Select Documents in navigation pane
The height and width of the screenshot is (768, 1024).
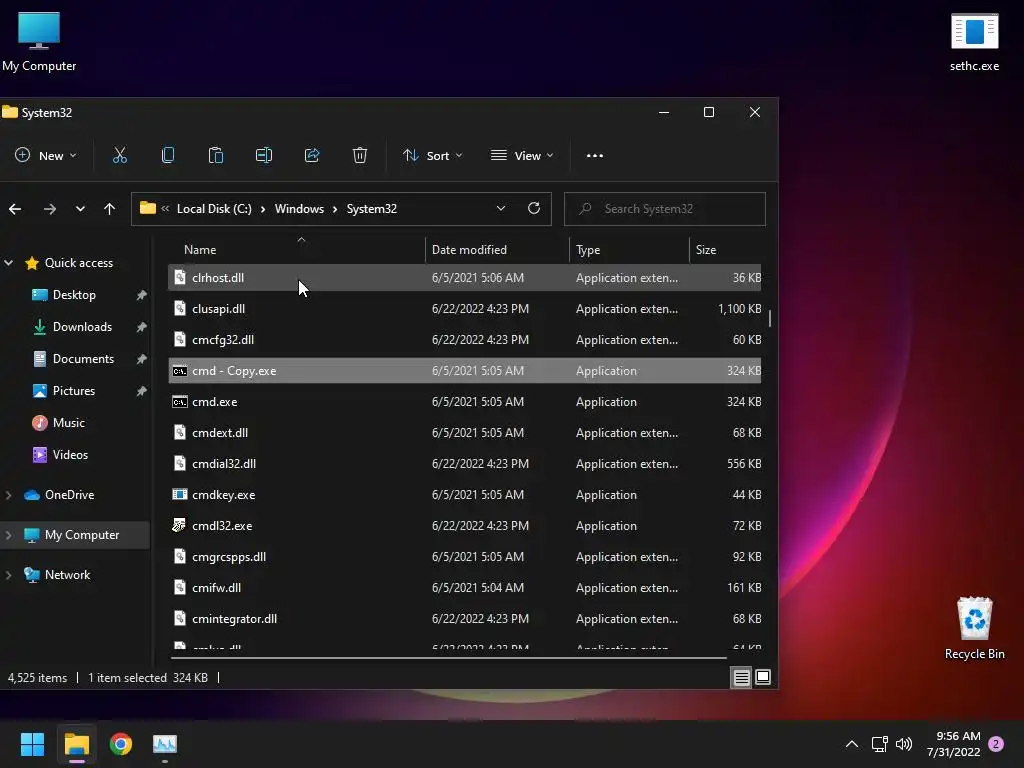coord(83,359)
